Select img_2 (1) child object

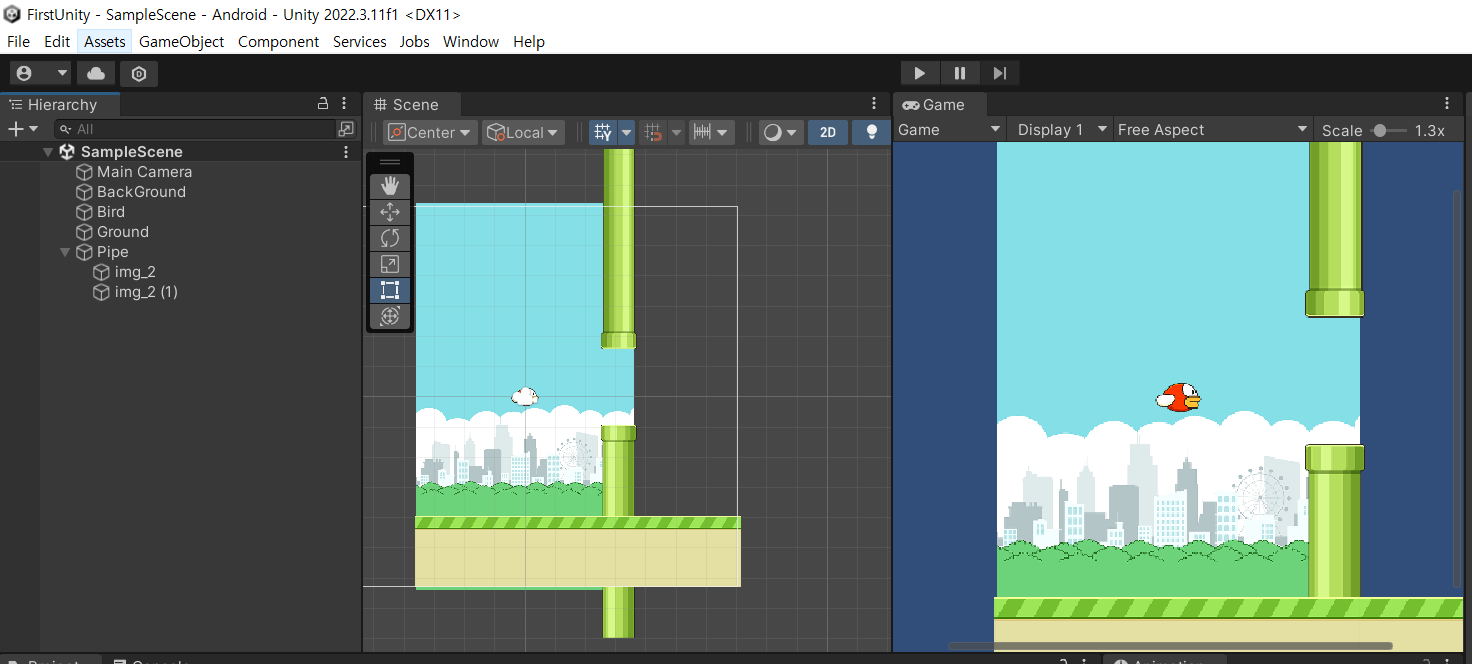(x=146, y=292)
